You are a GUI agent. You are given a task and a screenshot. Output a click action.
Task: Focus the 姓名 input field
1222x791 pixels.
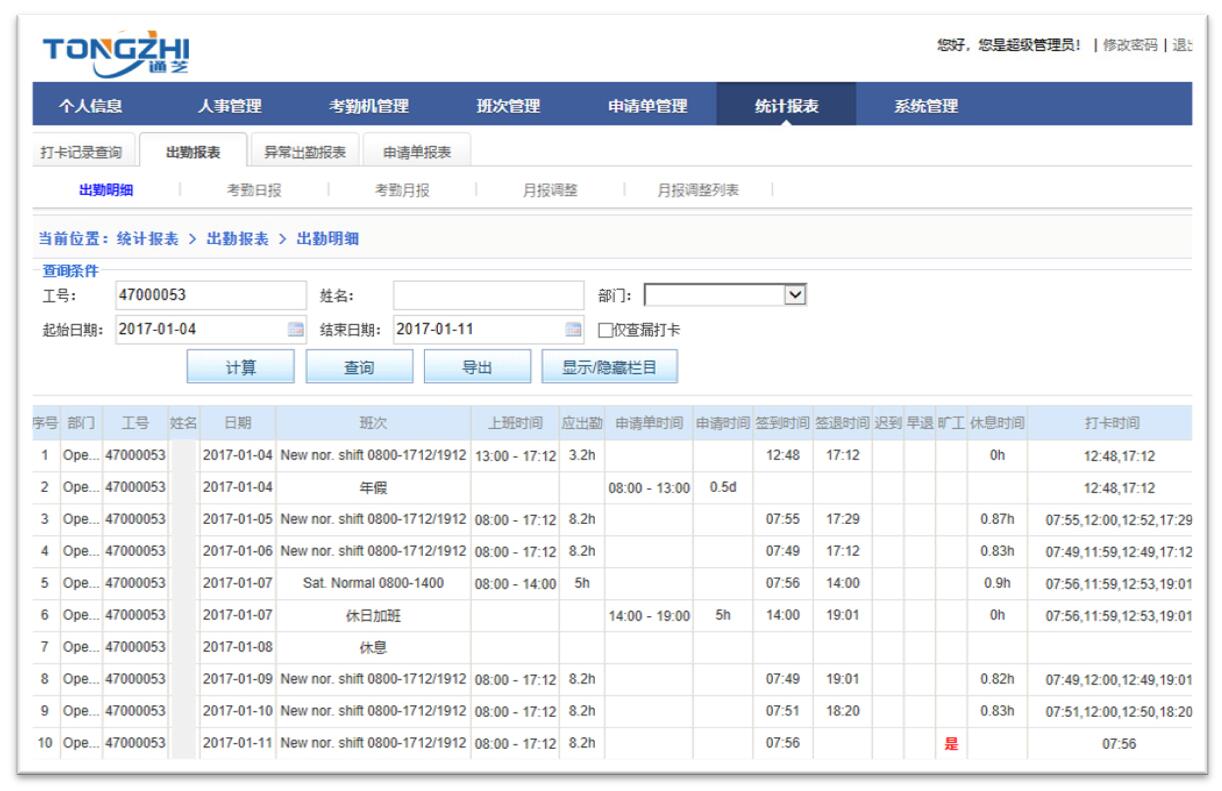pyautogui.click(x=487, y=295)
